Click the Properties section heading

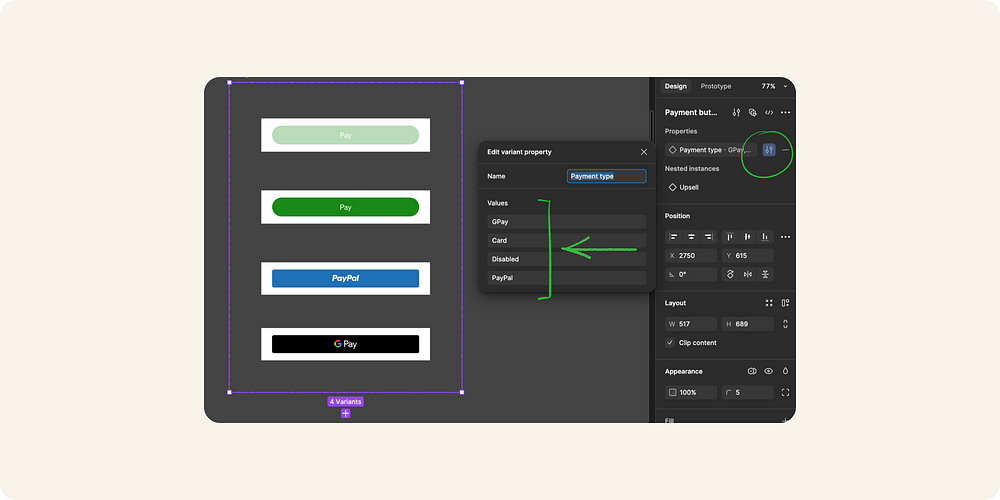[x=680, y=131]
